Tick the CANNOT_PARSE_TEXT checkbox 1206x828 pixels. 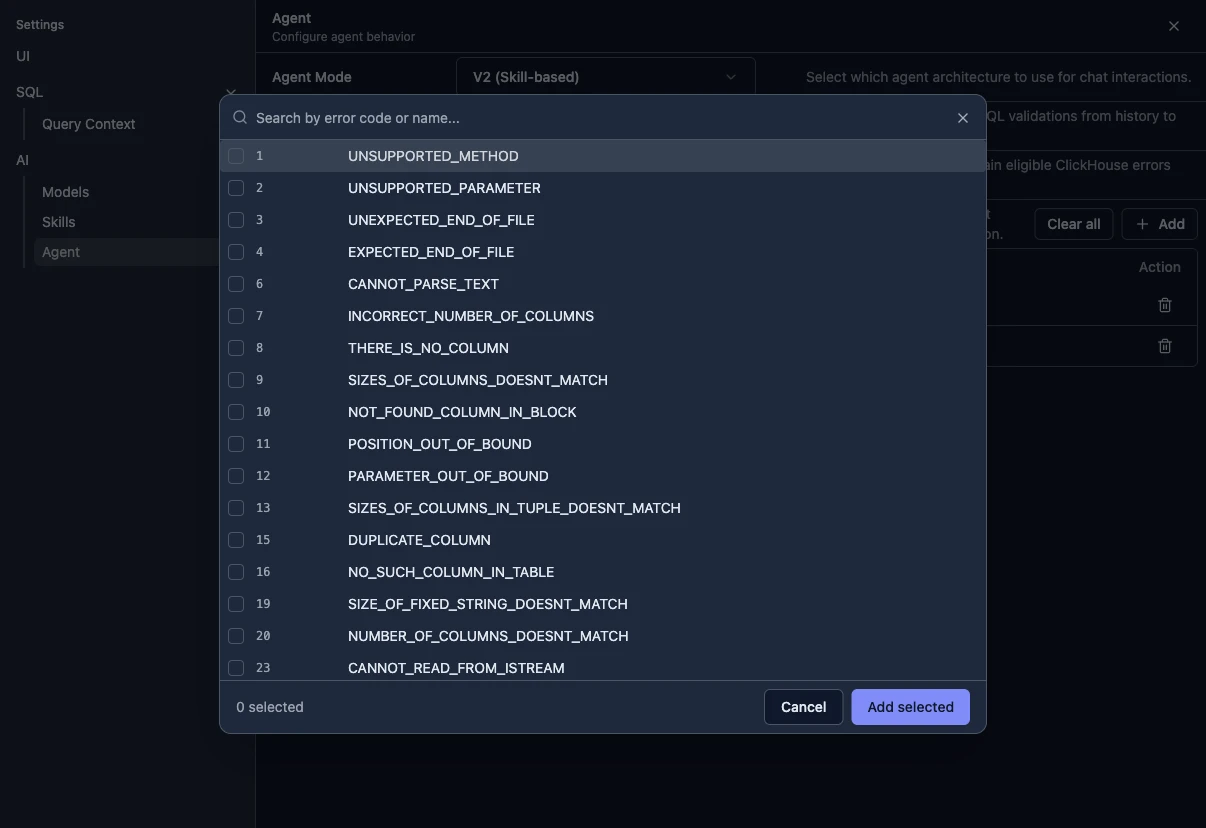237,284
